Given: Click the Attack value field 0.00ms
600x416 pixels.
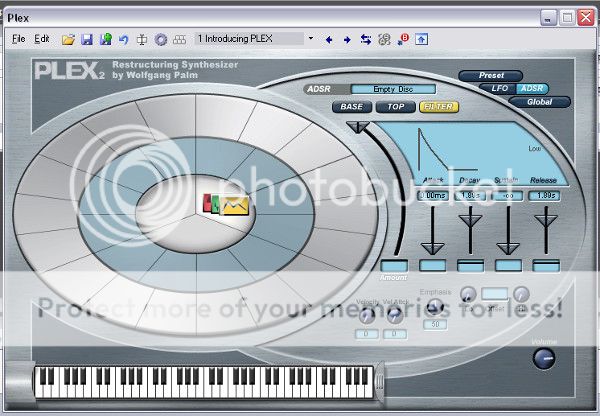Looking at the screenshot, I should pos(433,196).
